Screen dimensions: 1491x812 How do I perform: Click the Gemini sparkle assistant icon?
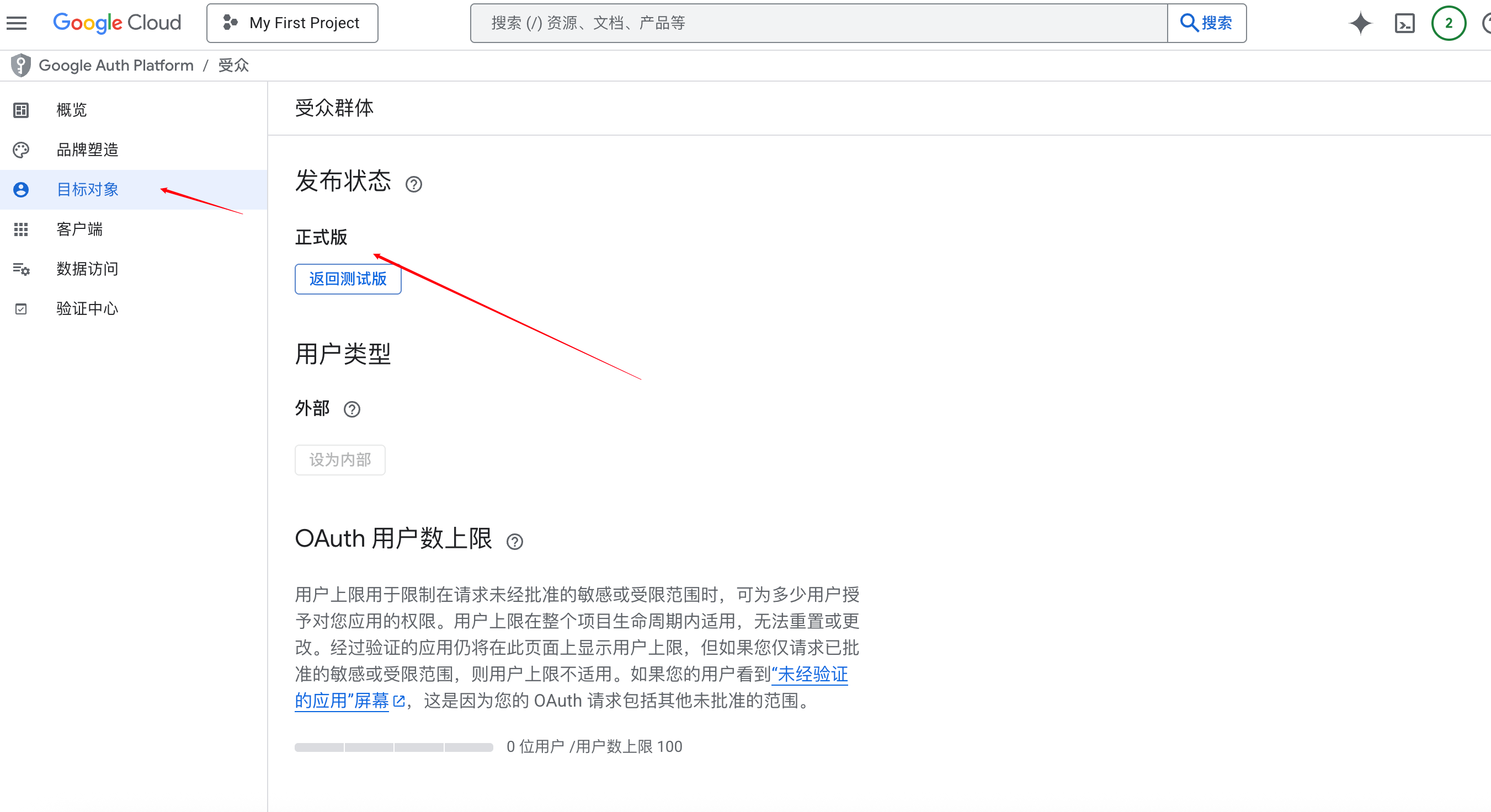[x=1360, y=23]
